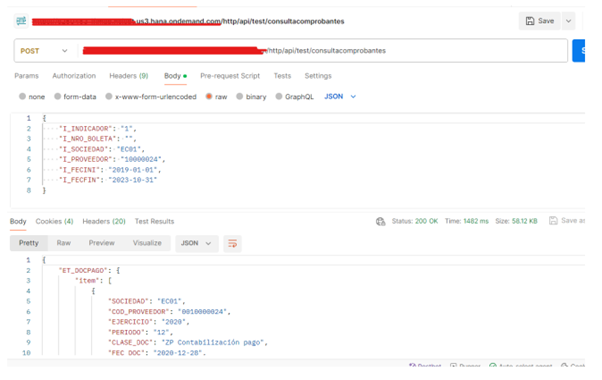Open the Tests tab

tap(282, 76)
